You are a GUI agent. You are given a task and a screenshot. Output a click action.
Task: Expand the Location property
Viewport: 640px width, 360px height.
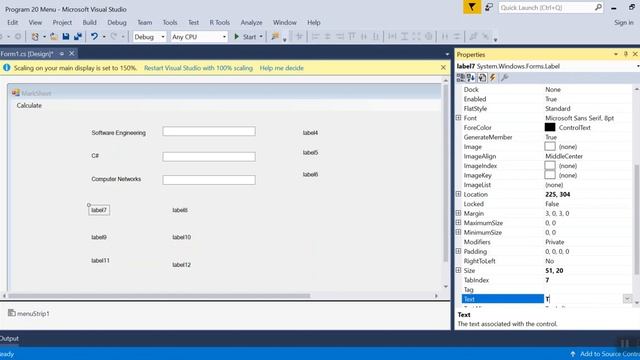click(x=458, y=194)
